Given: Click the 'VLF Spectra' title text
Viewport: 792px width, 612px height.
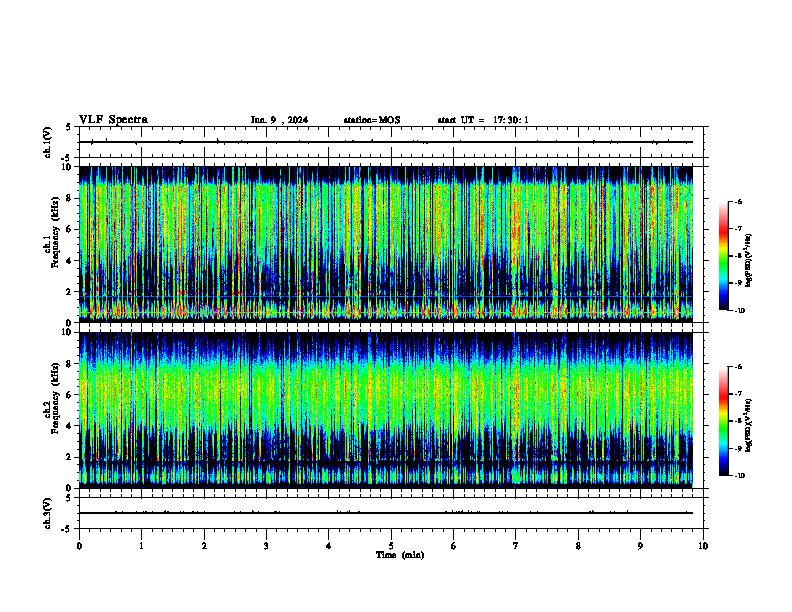Looking at the screenshot, I should click(113, 120).
